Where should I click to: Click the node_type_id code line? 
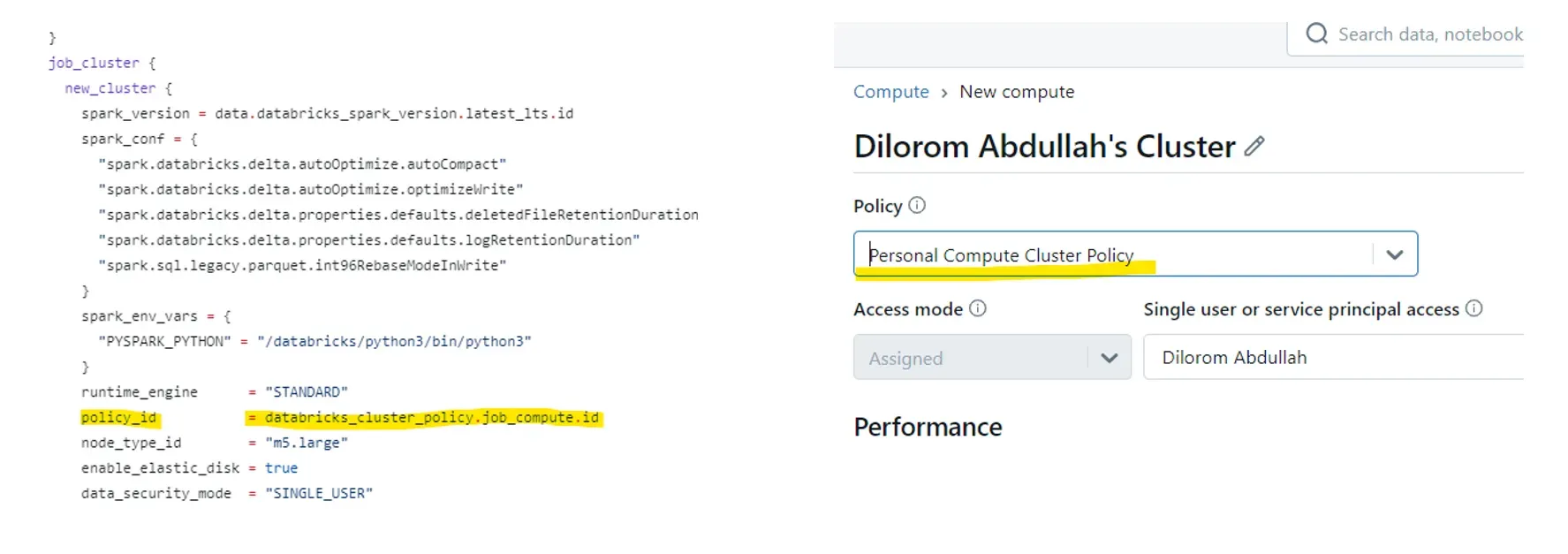[x=131, y=443]
